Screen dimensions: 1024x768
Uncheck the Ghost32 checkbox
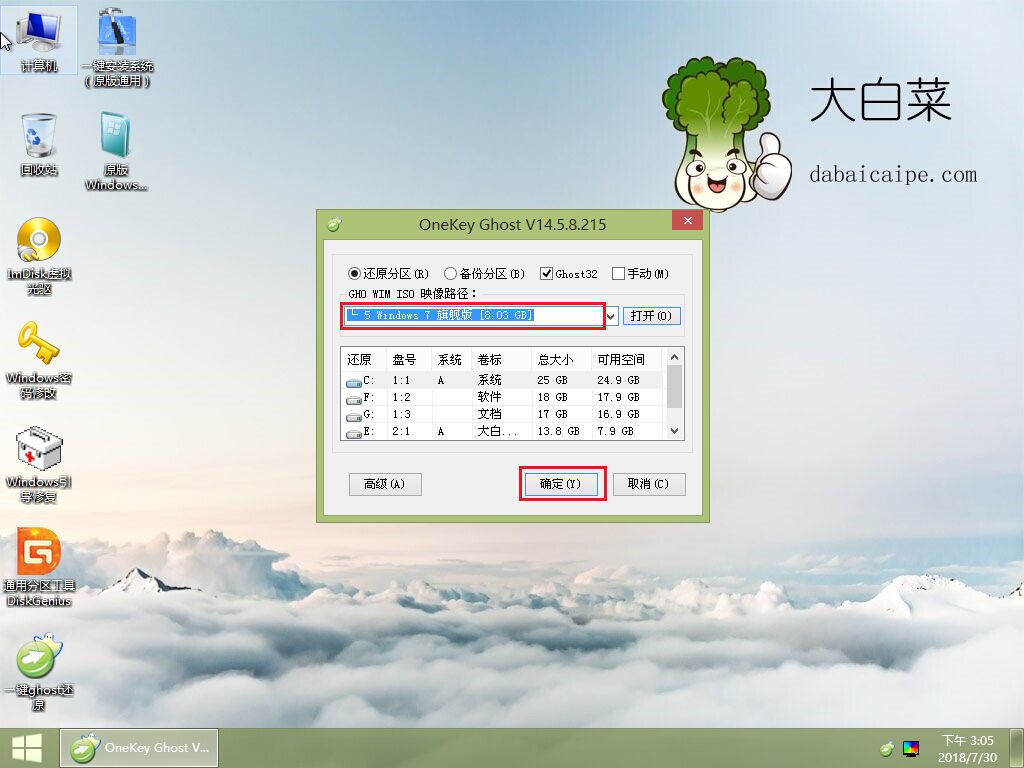[546, 274]
